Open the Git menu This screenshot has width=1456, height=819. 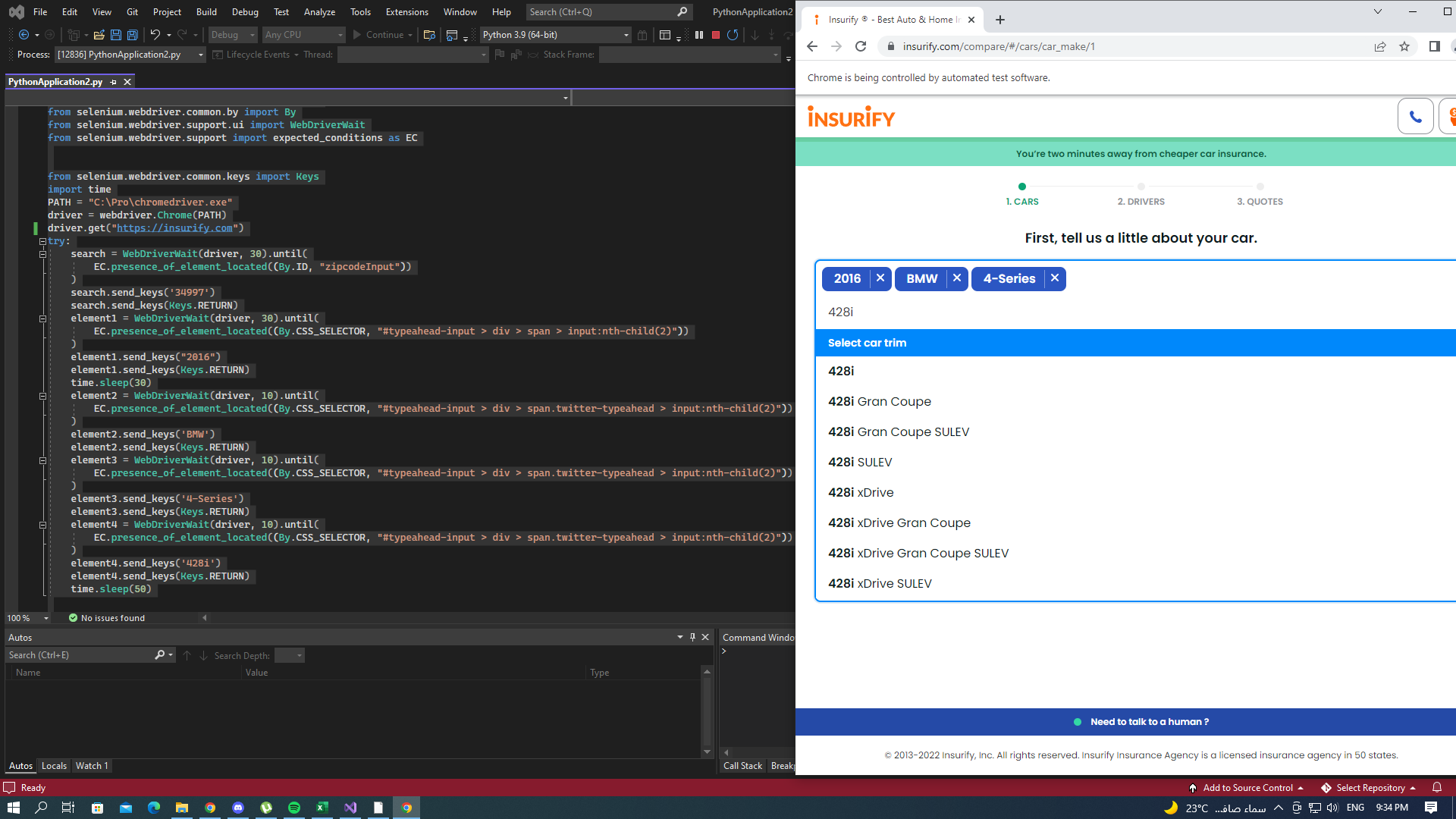coord(132,12)
